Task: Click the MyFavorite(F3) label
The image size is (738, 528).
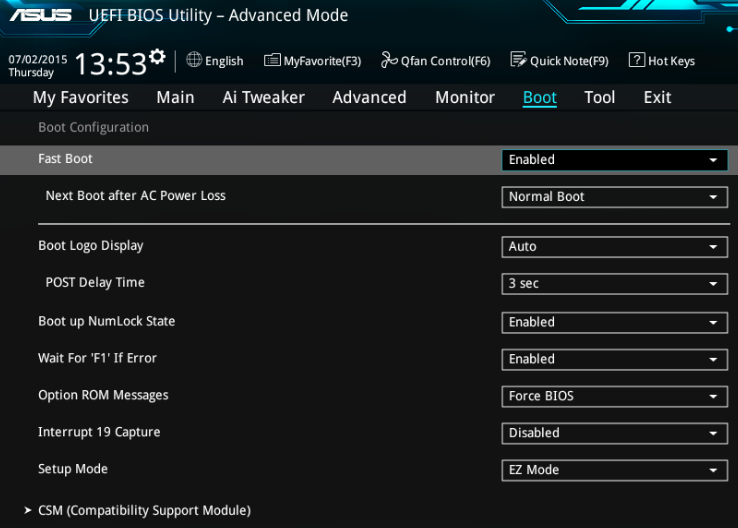Action: (x=322, y=61)
